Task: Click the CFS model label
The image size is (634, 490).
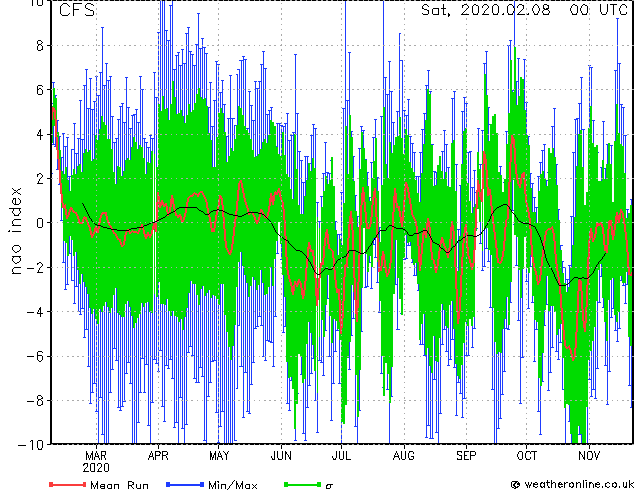Action: (x=77, y=10)
